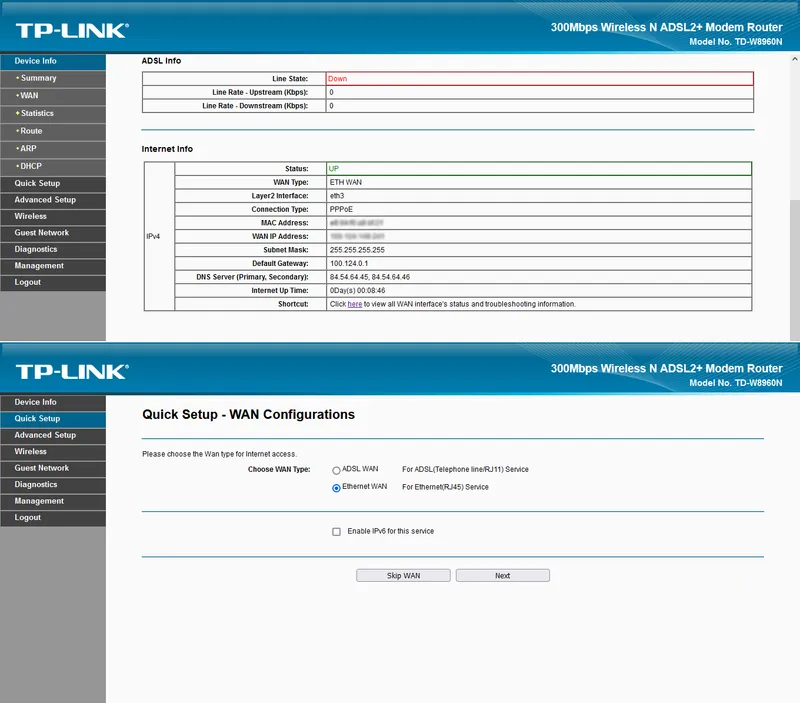The height and width of the screenshot is (703, 800).
Task: Click 'Quick Setup - WAN Configurations' heading
Action: pyautogui.click(x=248, y=414)
